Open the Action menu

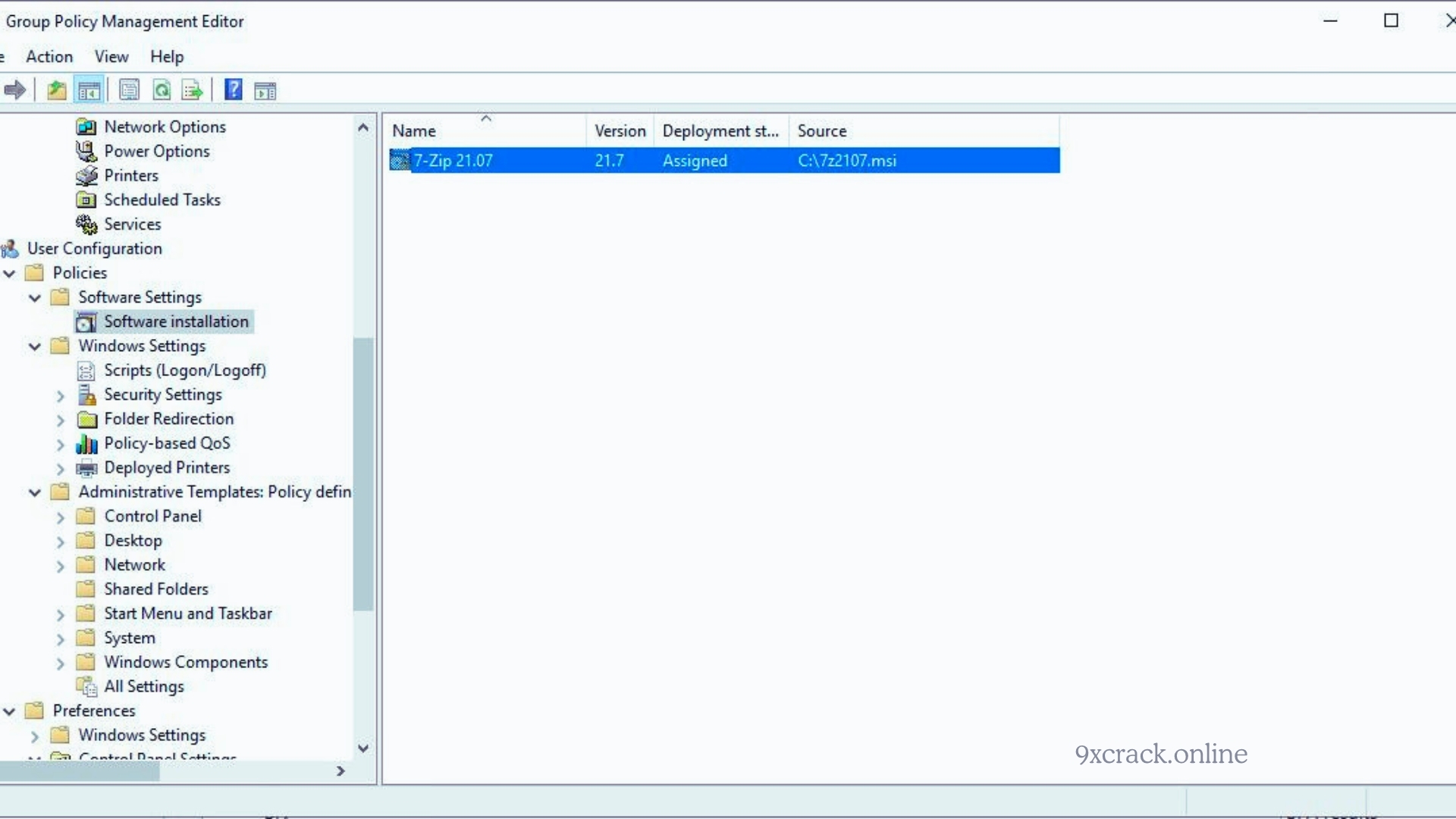point(49,57)
